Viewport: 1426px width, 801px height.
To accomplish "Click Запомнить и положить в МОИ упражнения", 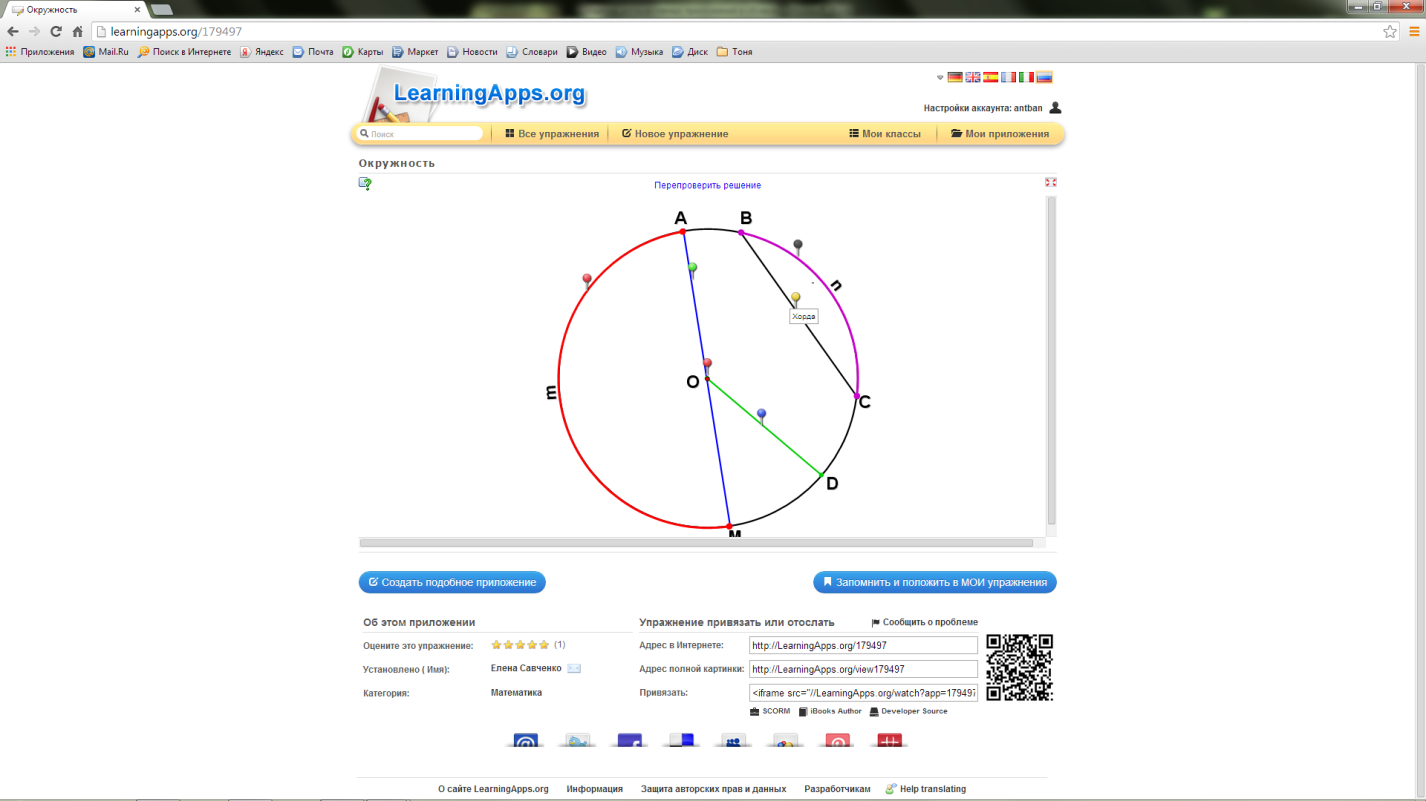I will tap(935, 582).
